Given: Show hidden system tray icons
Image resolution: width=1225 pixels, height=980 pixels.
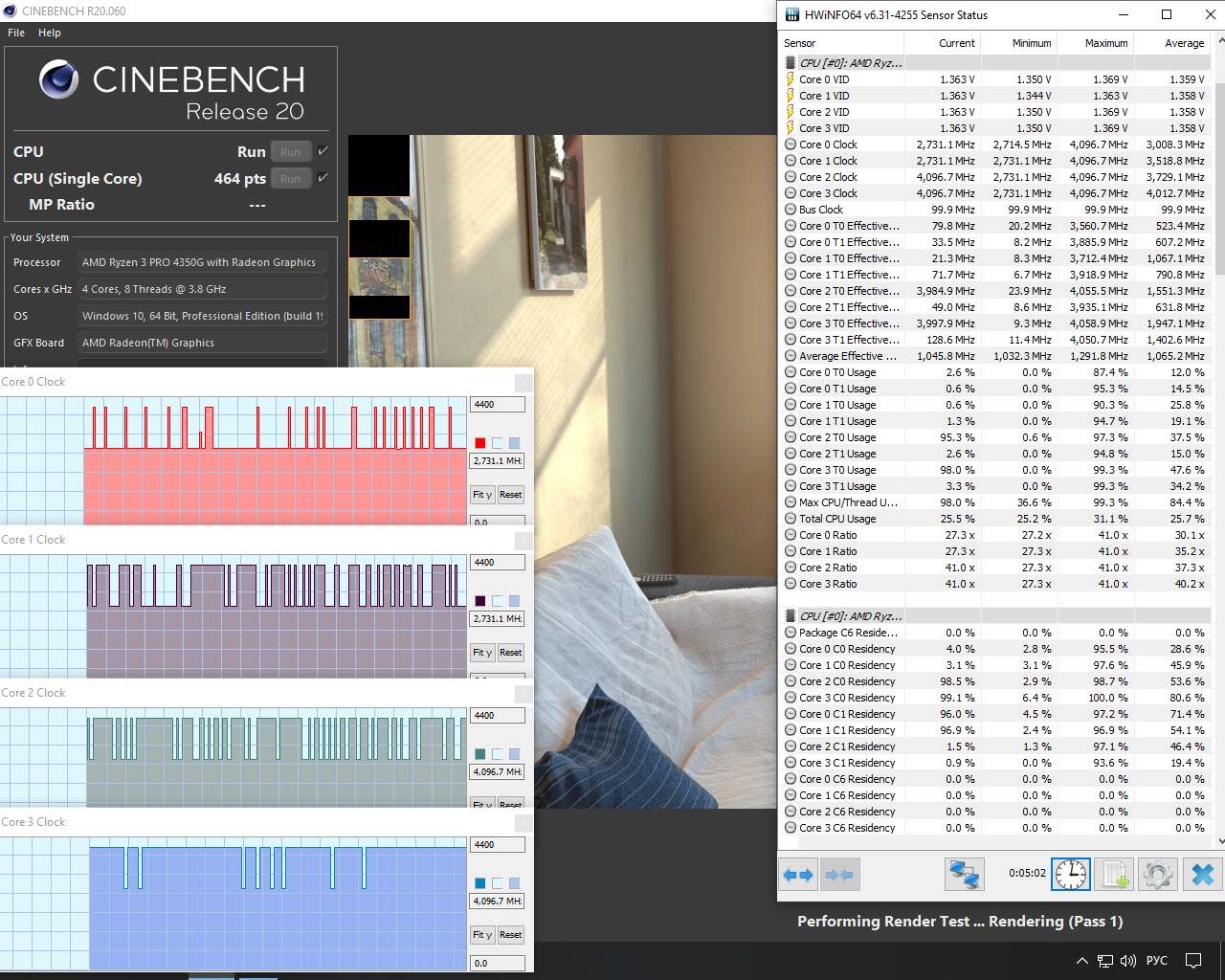Looking at the screenshot, I should (1082, 961).
